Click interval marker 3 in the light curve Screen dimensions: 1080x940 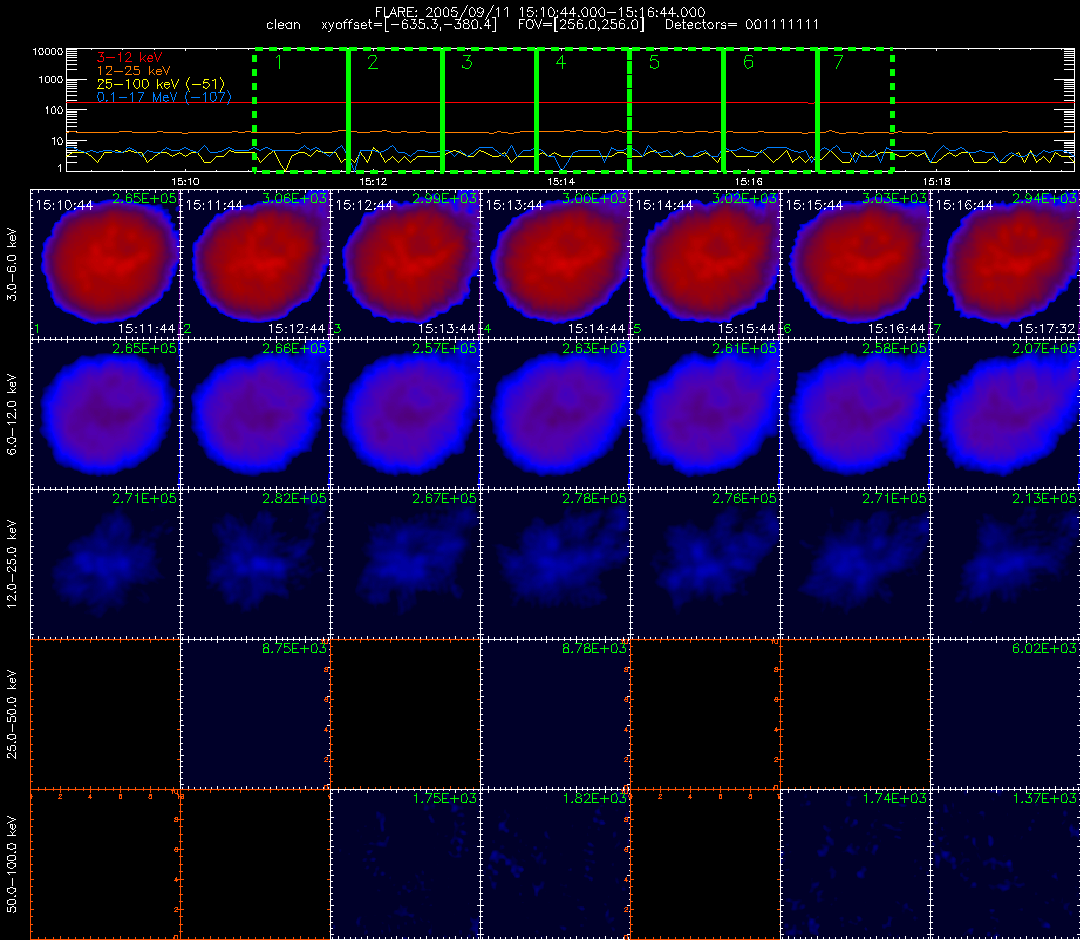pos(467,63)
